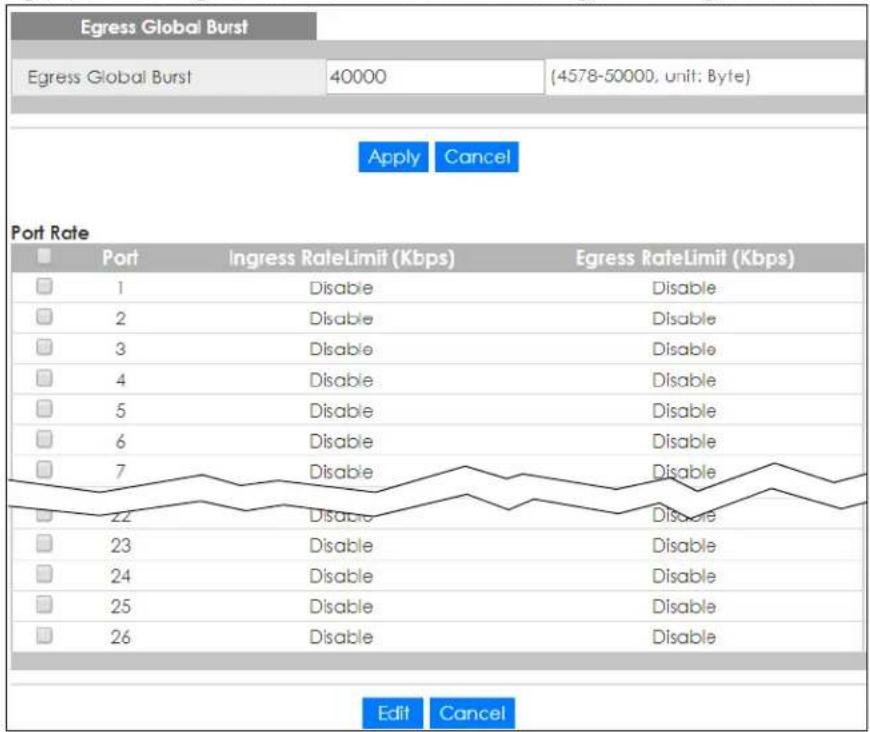Screen dimensions: 870x732
Task: Click the Ingress RateLimit (Kbps) column header
Action: coord(341,258)
